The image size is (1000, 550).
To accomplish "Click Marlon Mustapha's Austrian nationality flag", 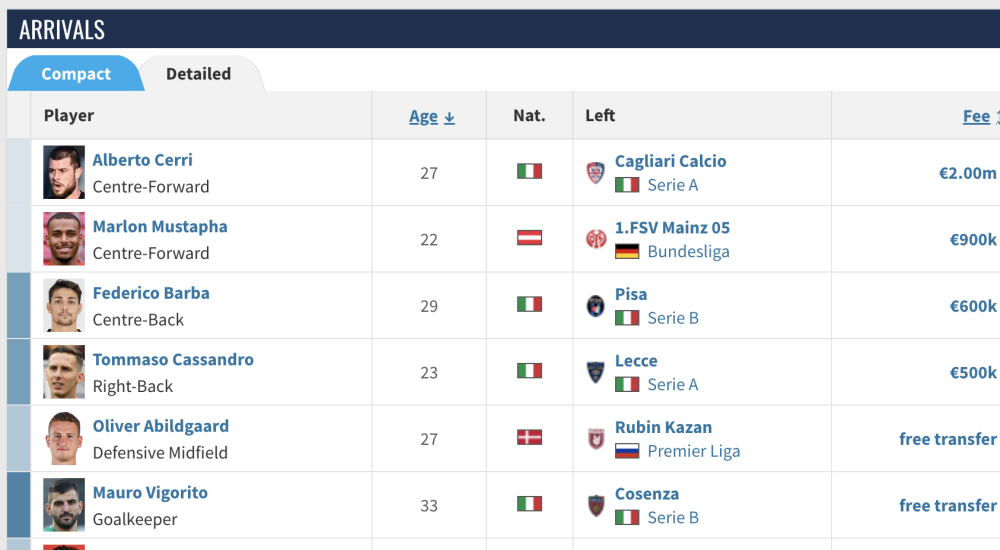I will click(x=529, y=238).
